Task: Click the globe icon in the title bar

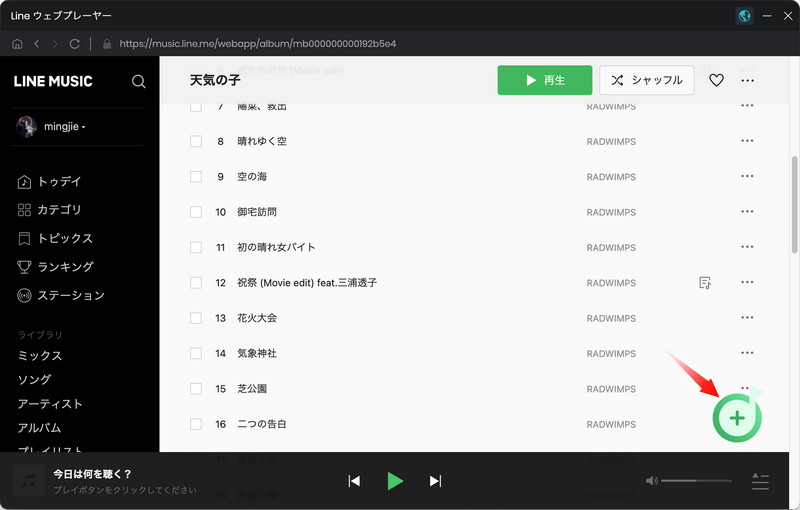Action: tap(744, 16)
